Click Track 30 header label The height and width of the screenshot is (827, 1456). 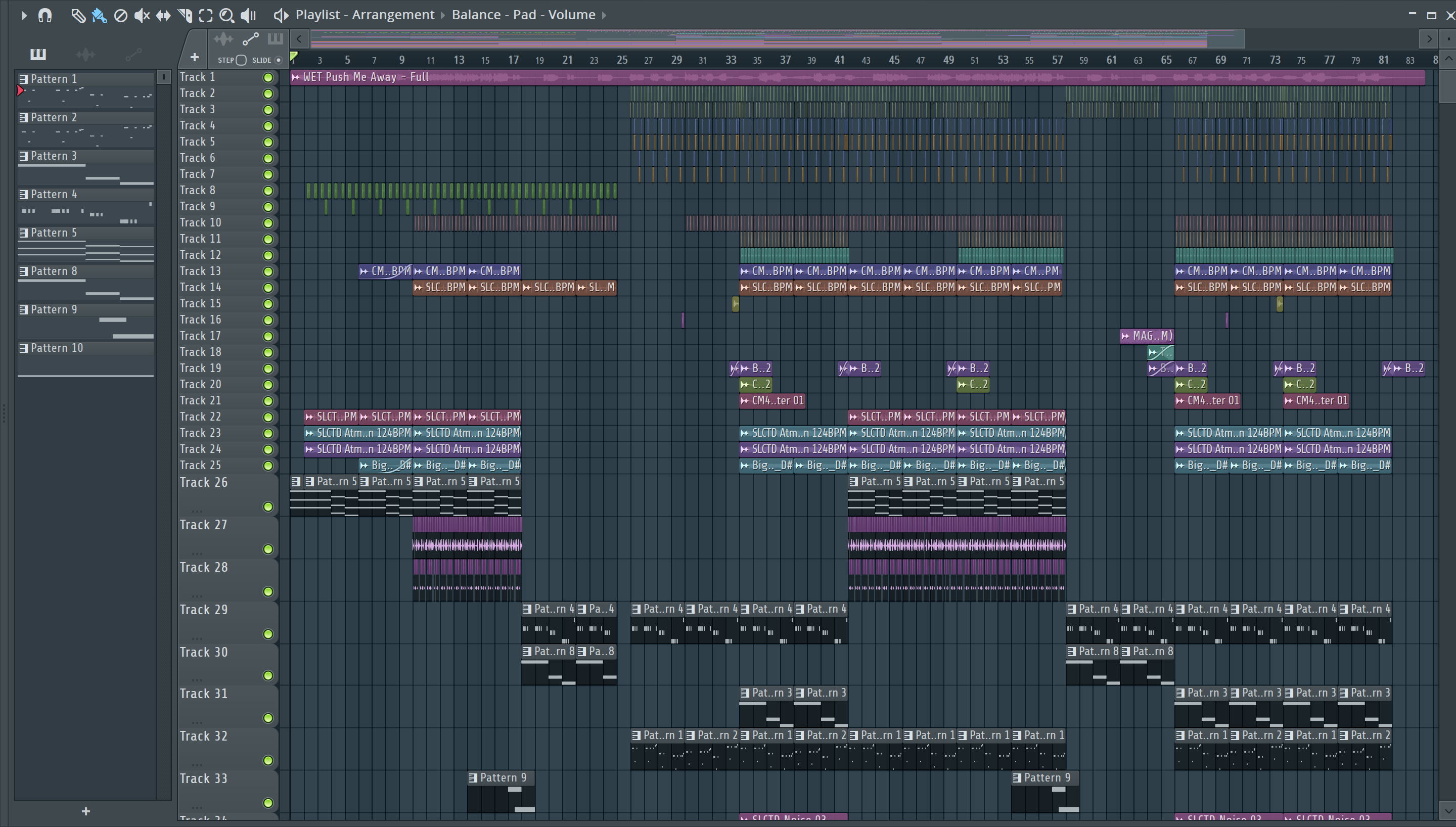tap(204, 652)
